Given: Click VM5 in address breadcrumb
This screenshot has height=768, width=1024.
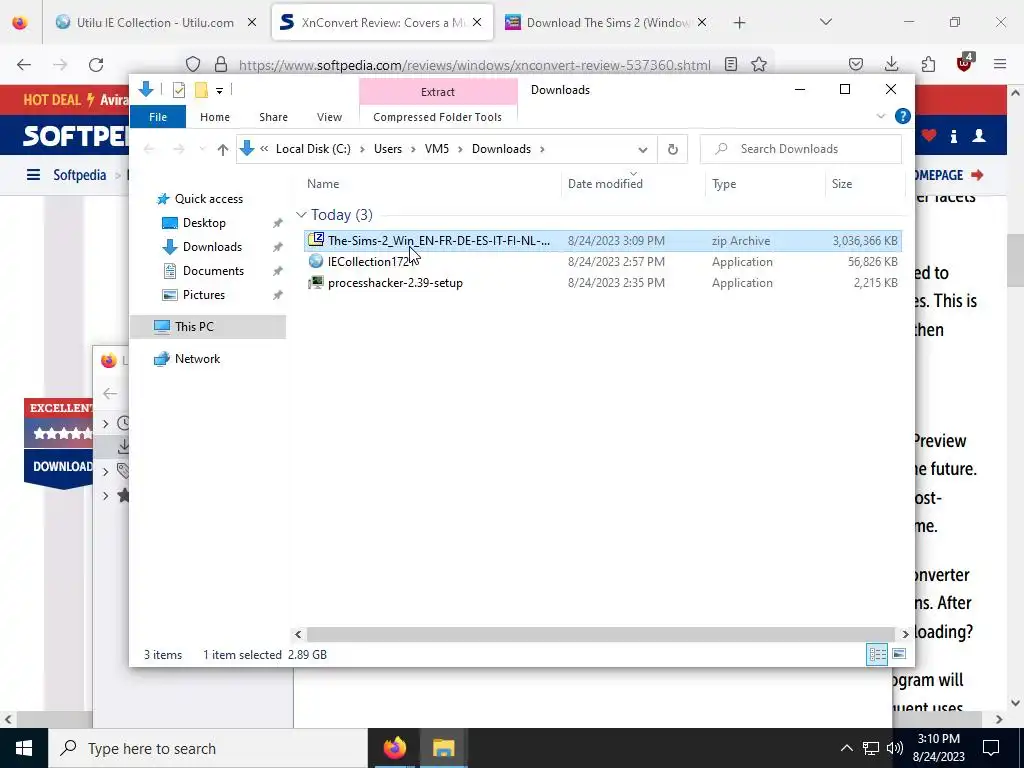Looking at the screenshot, I should [437, 149].
